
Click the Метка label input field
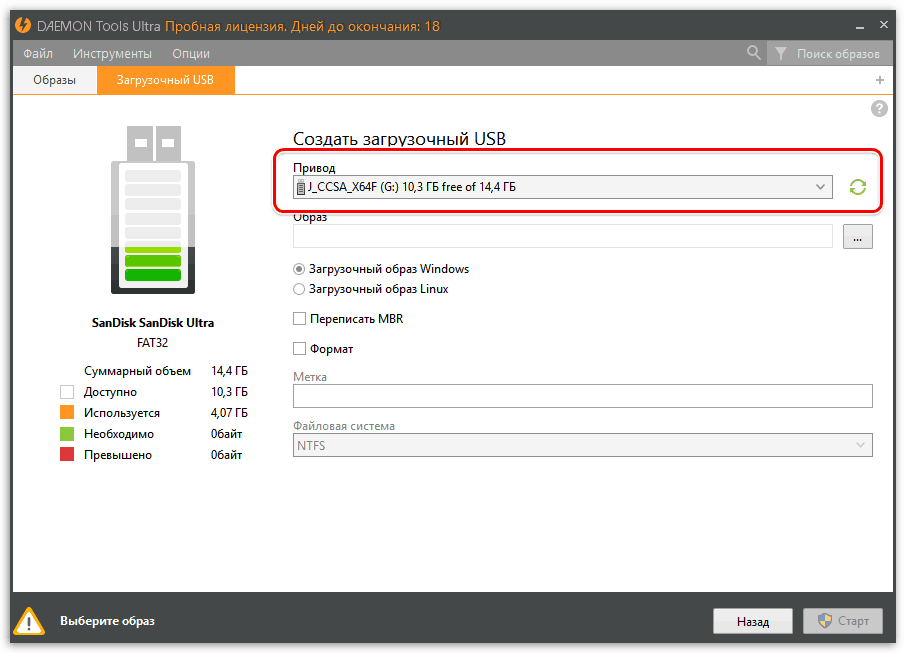(582, 396)
